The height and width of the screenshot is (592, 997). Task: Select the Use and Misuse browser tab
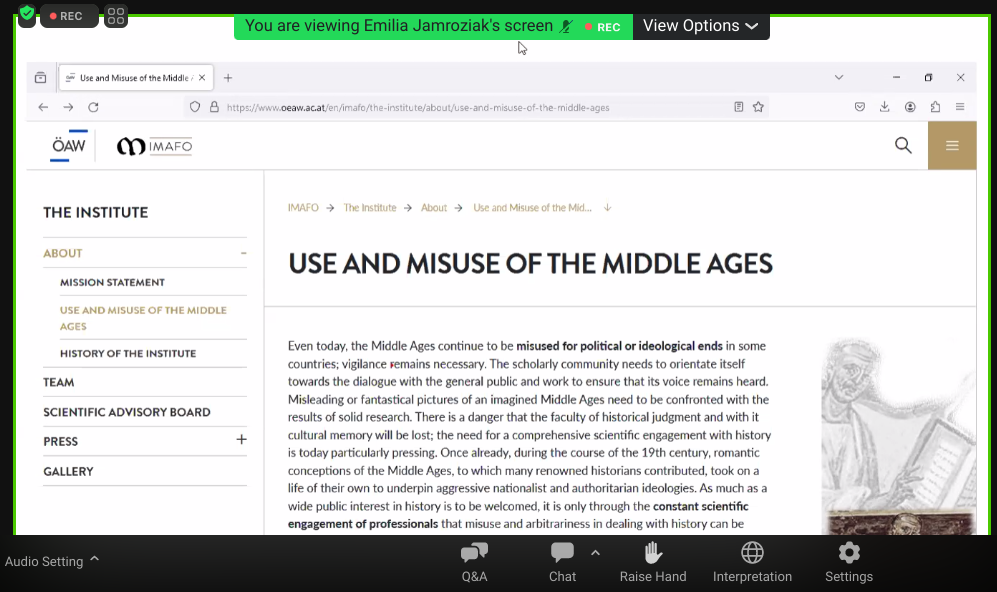[x=135, y=78]
